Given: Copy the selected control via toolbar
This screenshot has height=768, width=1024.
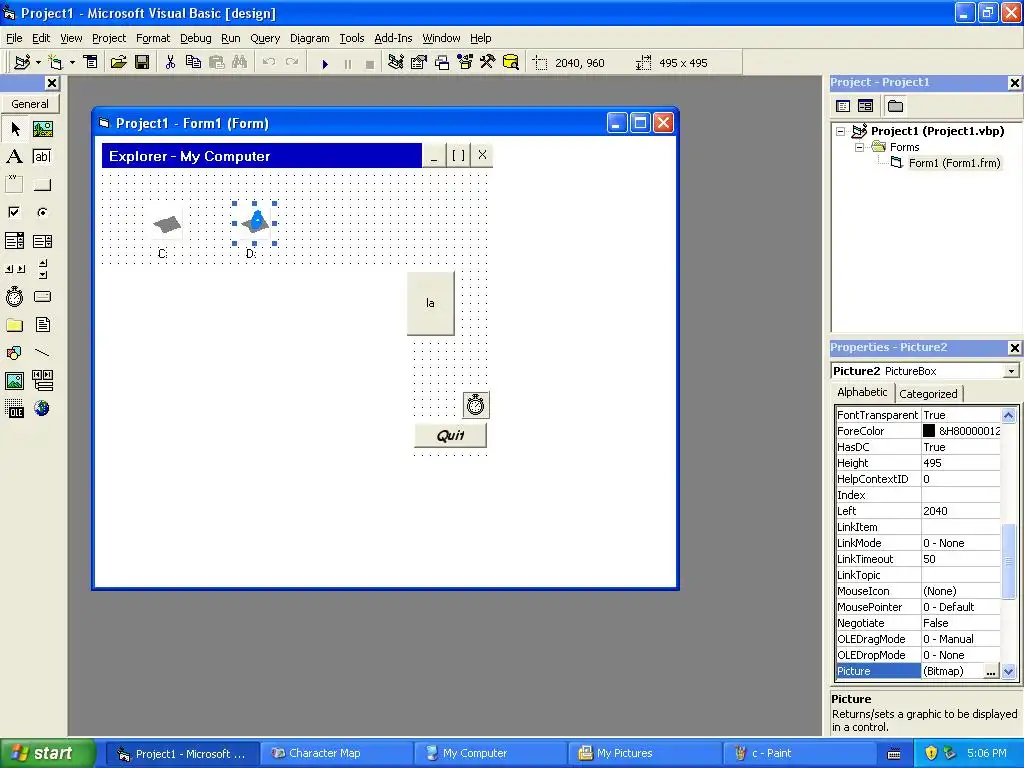Looking at the screenshot, I should point(193,62).
